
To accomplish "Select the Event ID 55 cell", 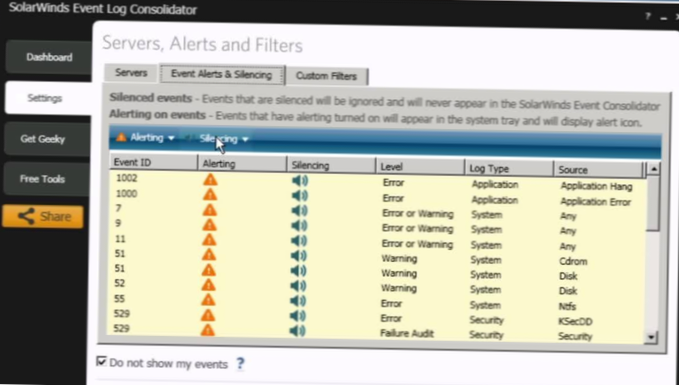I will [120, 298].
